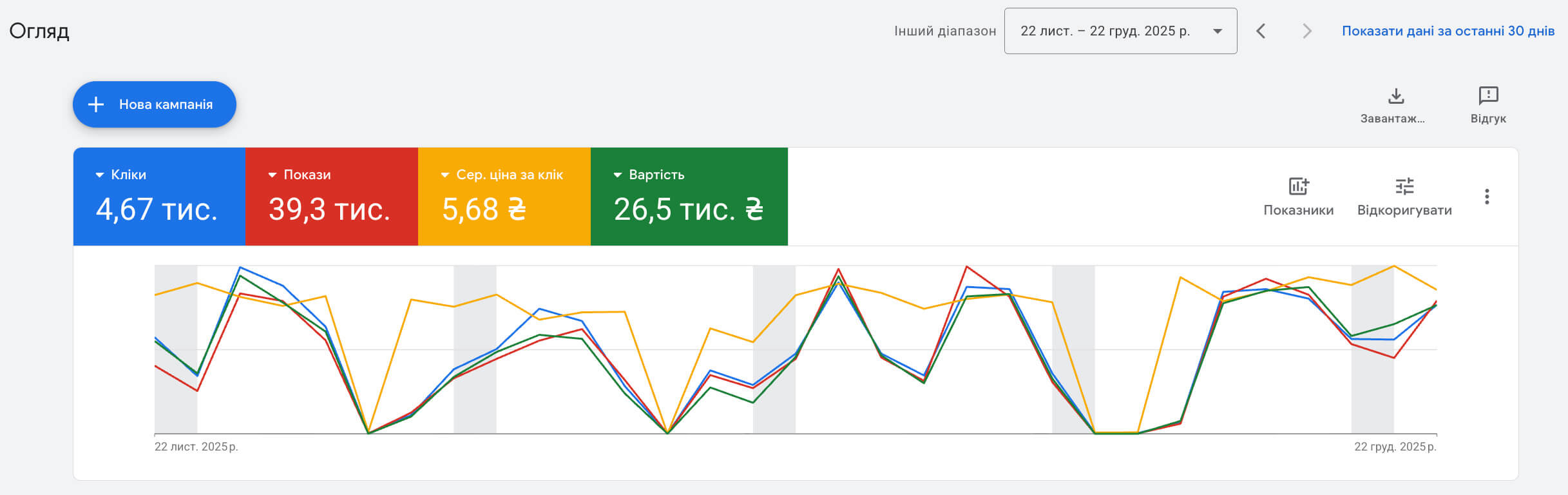Click the plus icon in Нова кампанія
This screenshot has width=1568, height=495.
(x=96, y=104)
